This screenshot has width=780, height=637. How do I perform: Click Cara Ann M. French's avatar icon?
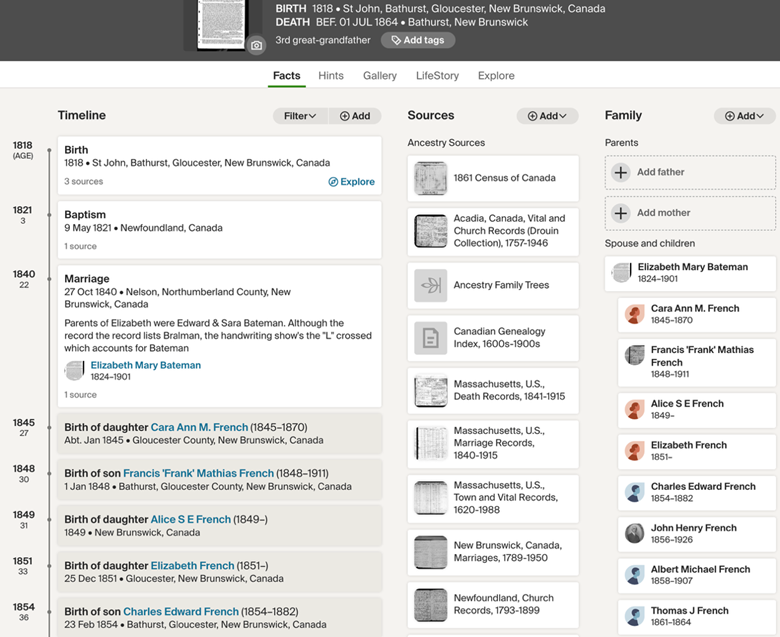coord(634,315)
